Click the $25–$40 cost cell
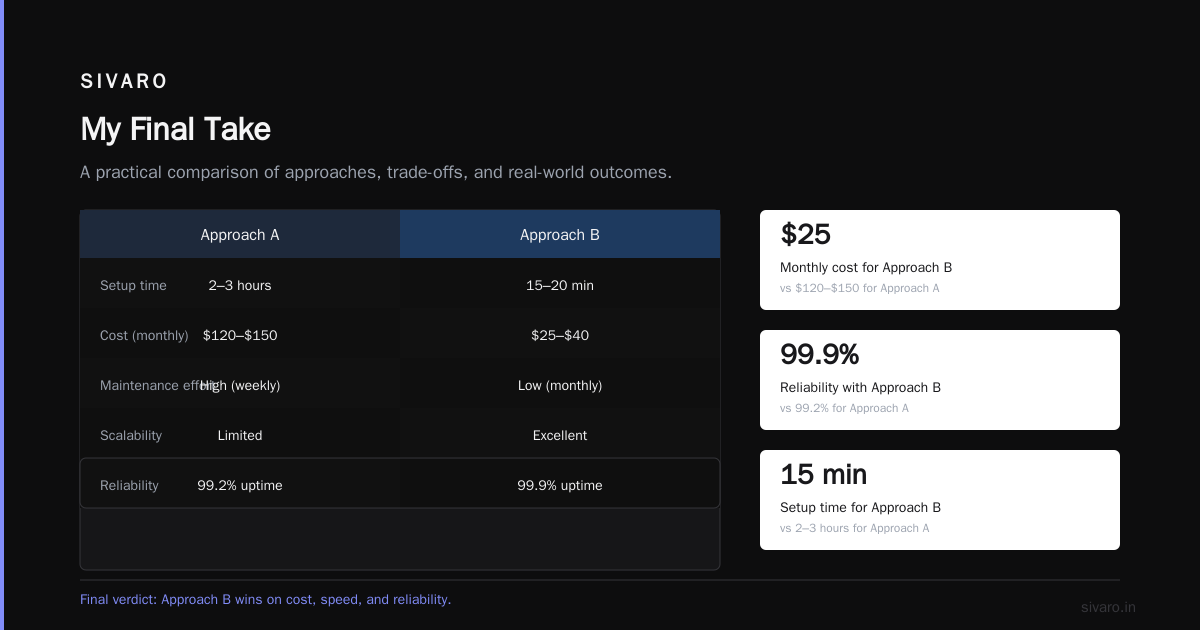The width and height of the screenshot is (1200, 630). tap(560, 335)
